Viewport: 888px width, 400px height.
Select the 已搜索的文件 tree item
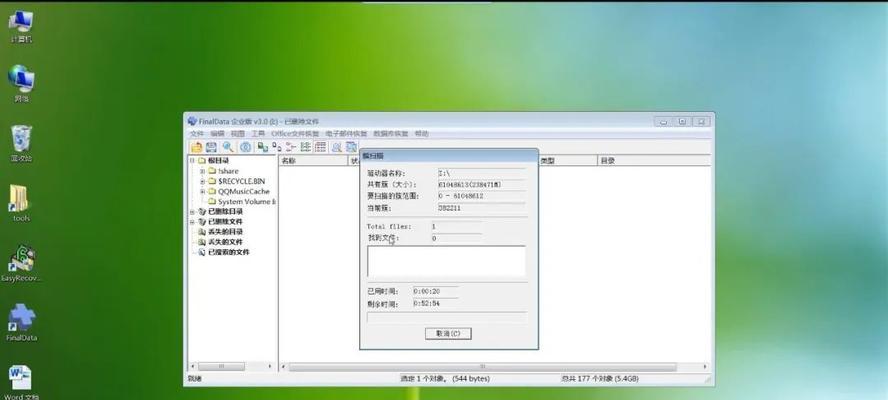click(229, 252)
